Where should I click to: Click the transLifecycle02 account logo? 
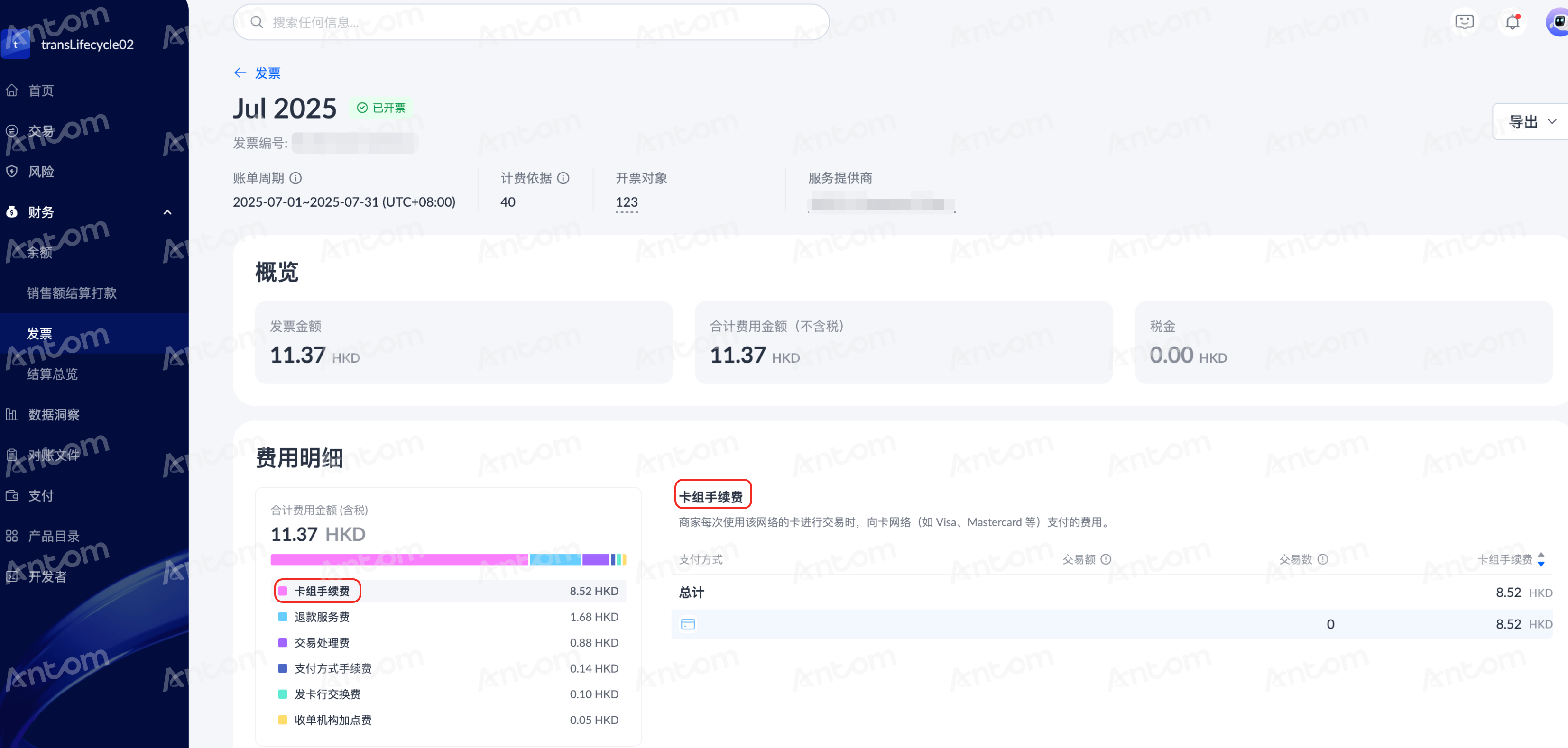[x=16, y=45]
